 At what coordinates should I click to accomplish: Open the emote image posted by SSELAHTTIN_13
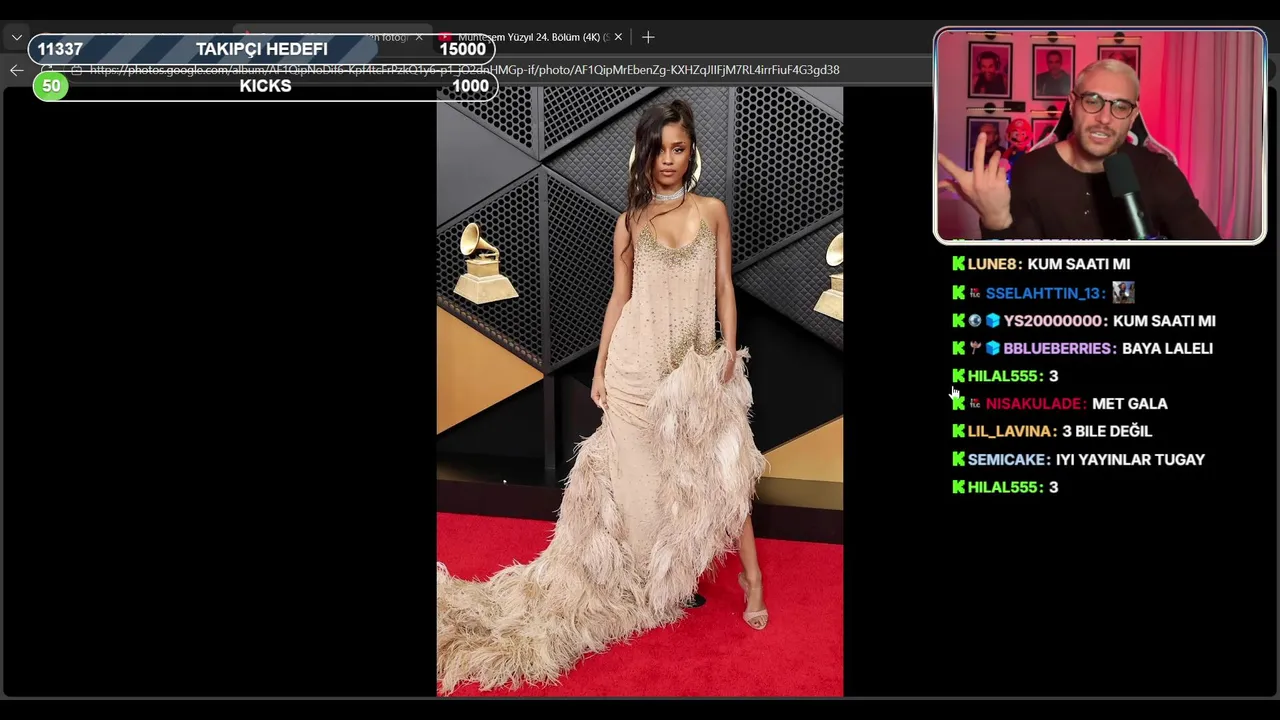click(1123, 292)
